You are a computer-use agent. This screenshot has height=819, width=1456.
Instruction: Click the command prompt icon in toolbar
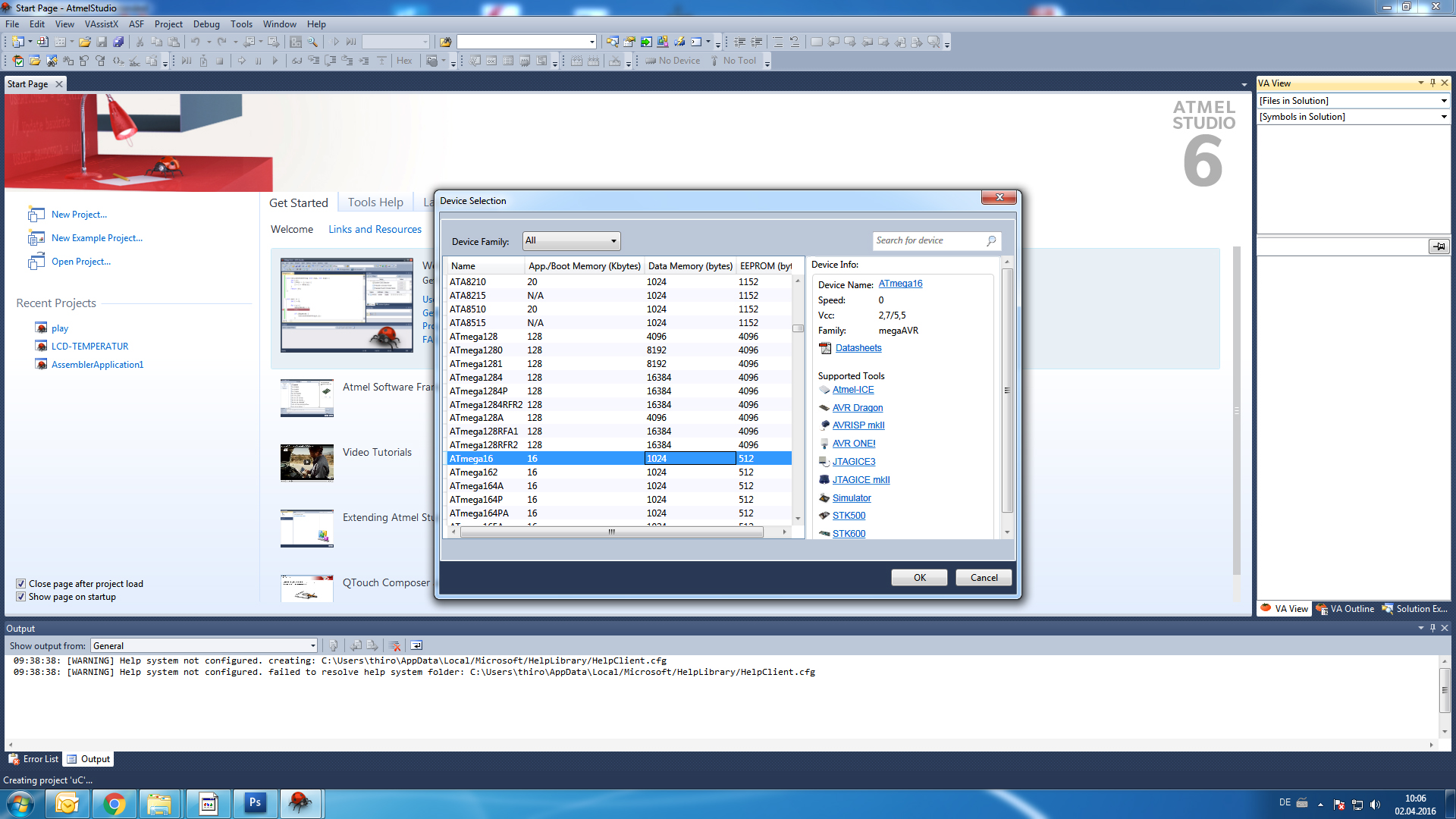(696, 42)
